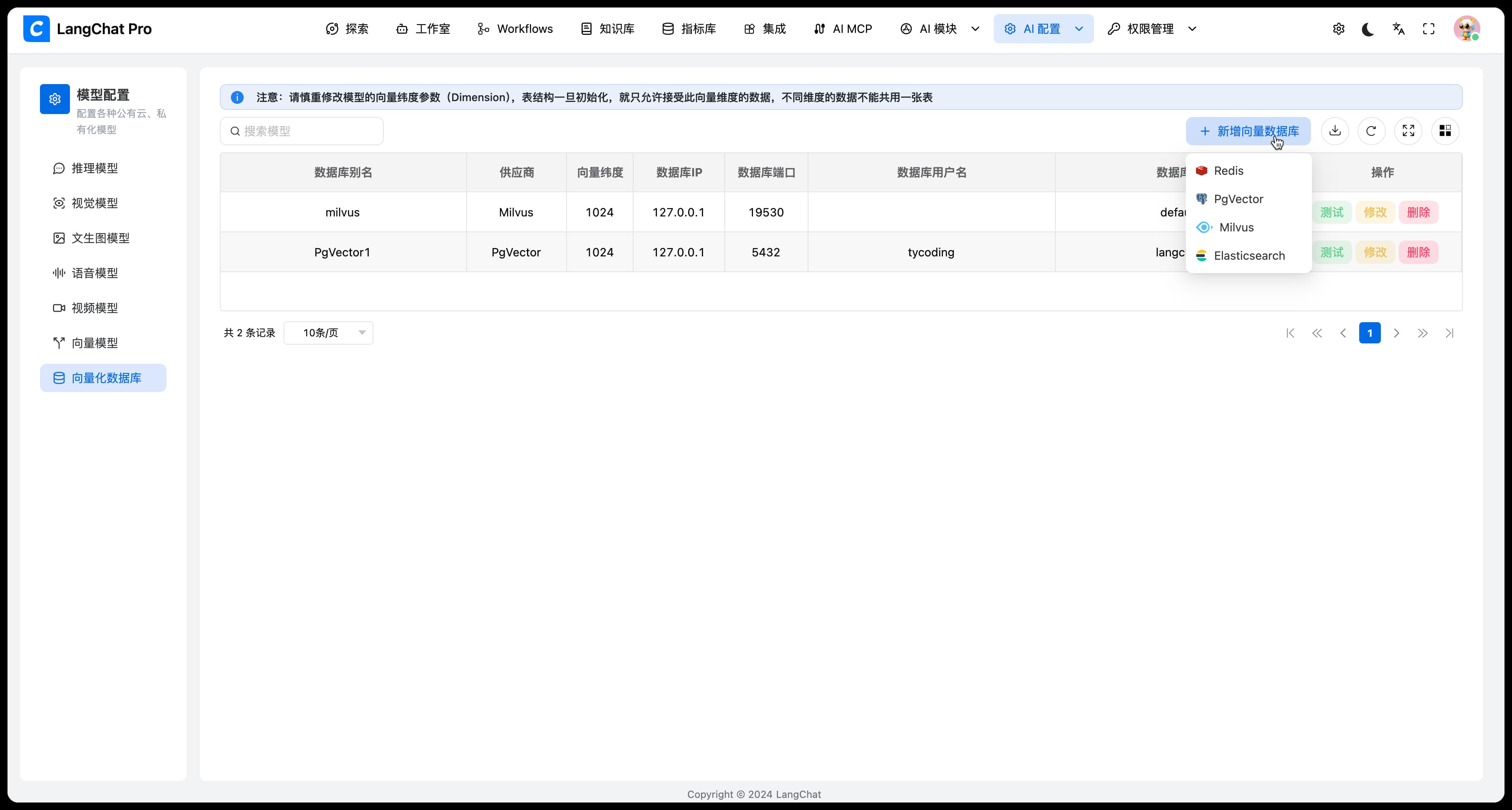Viewport: 1512px width, 810px height.
Task: Open the 探索 navigation item
Action: (x=348, y=29)
